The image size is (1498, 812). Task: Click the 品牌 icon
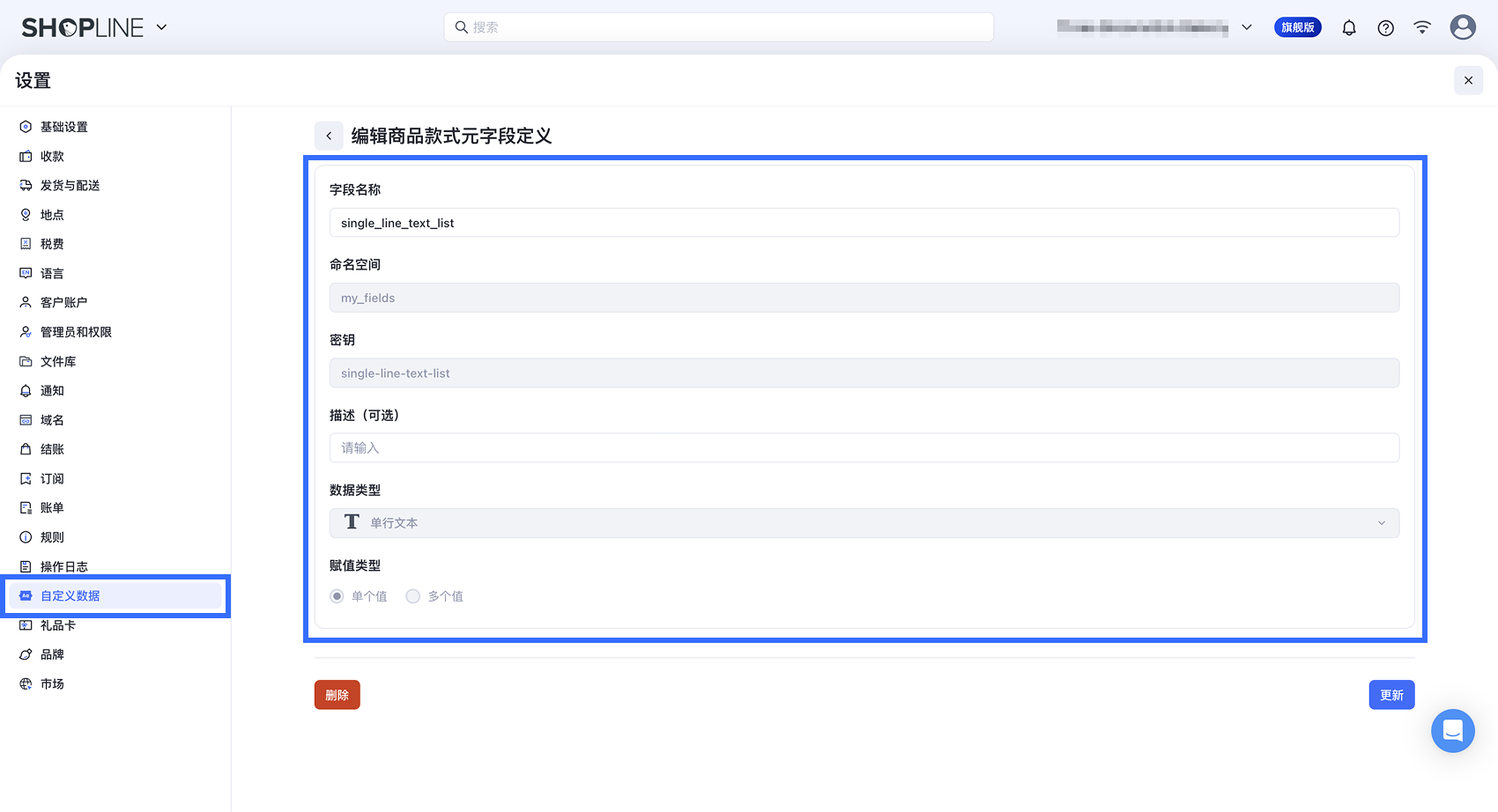click(26, 654)
